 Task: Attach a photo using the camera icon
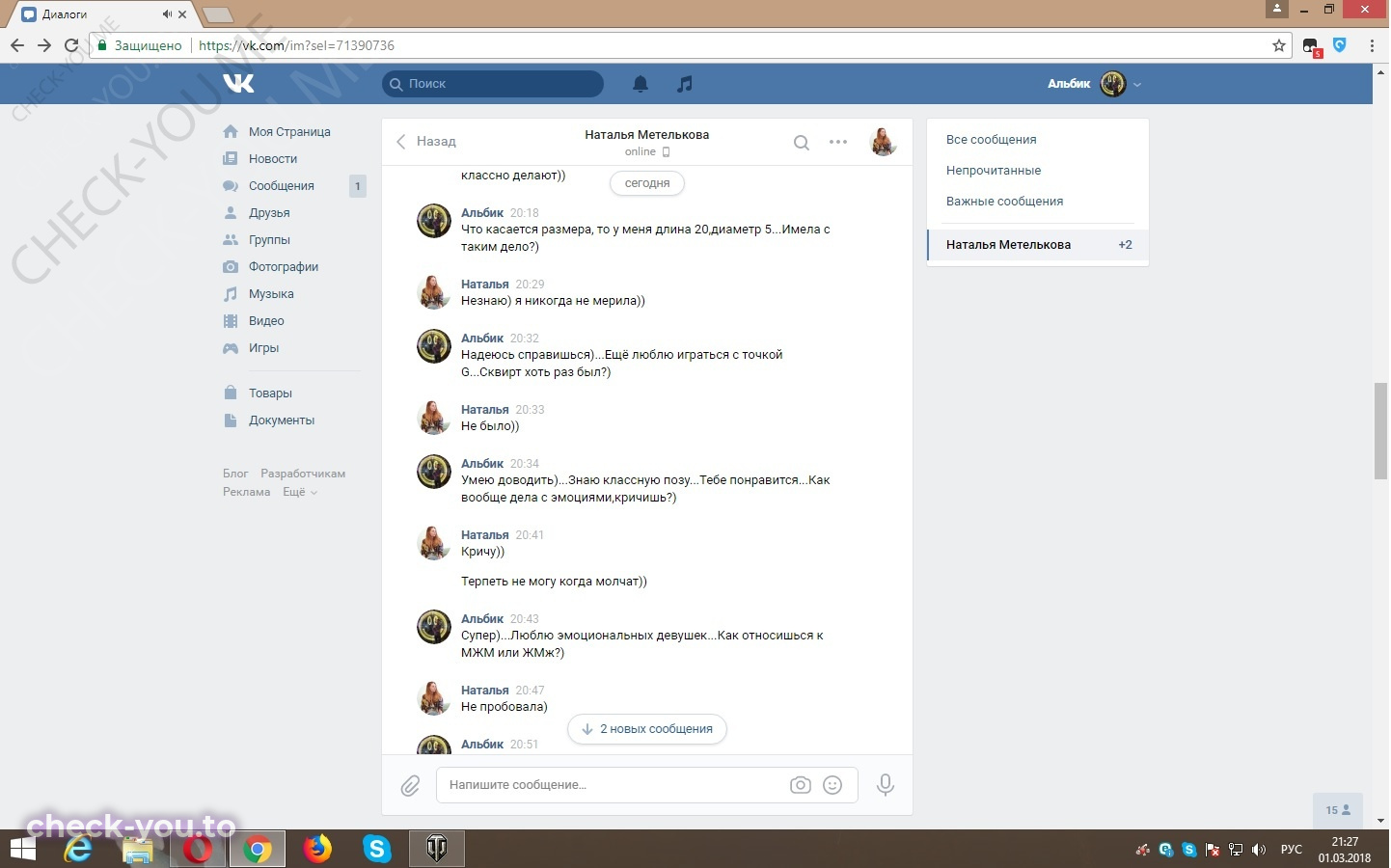pyautogui.click(x=801, y=785)
